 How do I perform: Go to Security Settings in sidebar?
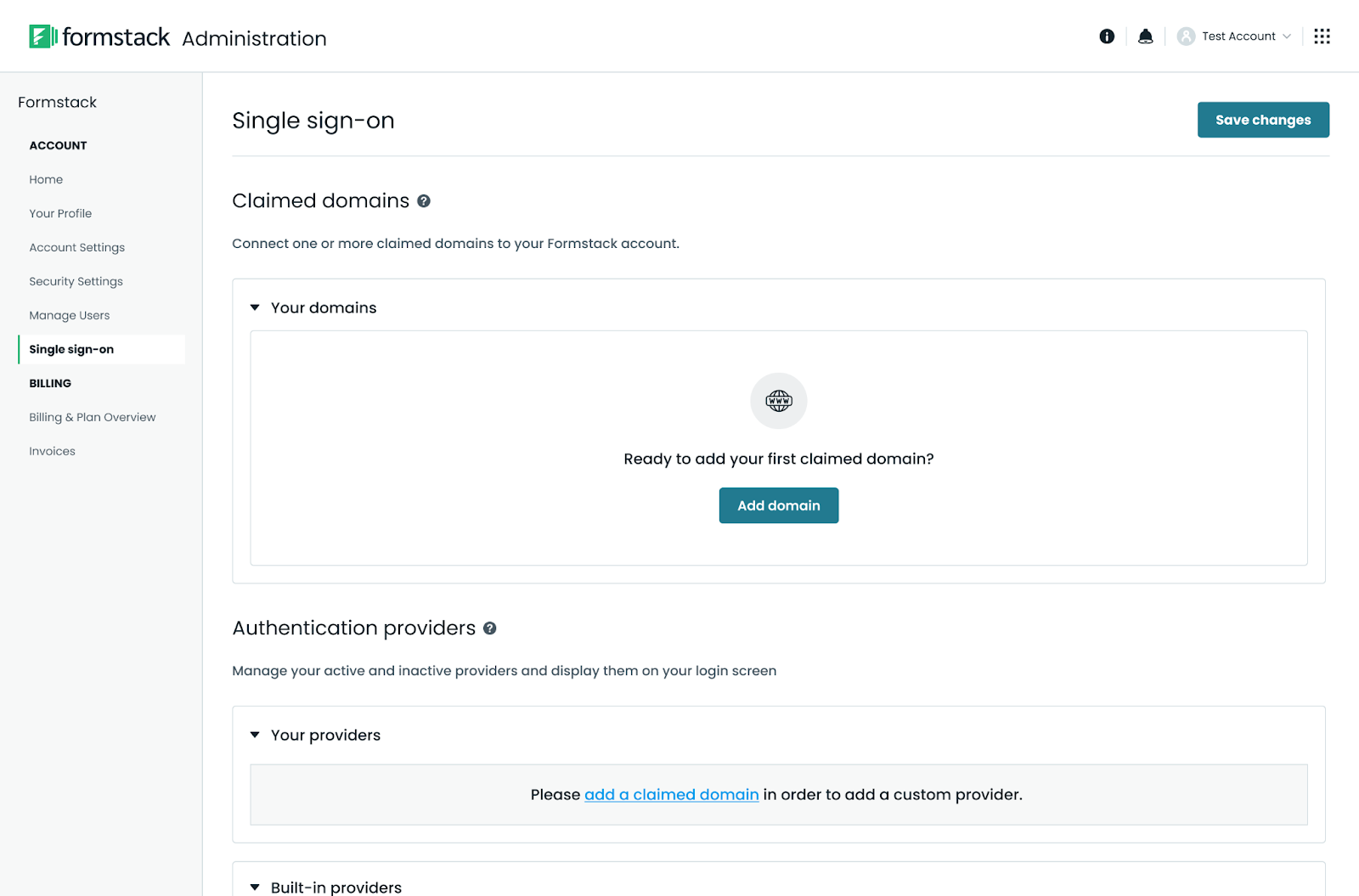76,281
